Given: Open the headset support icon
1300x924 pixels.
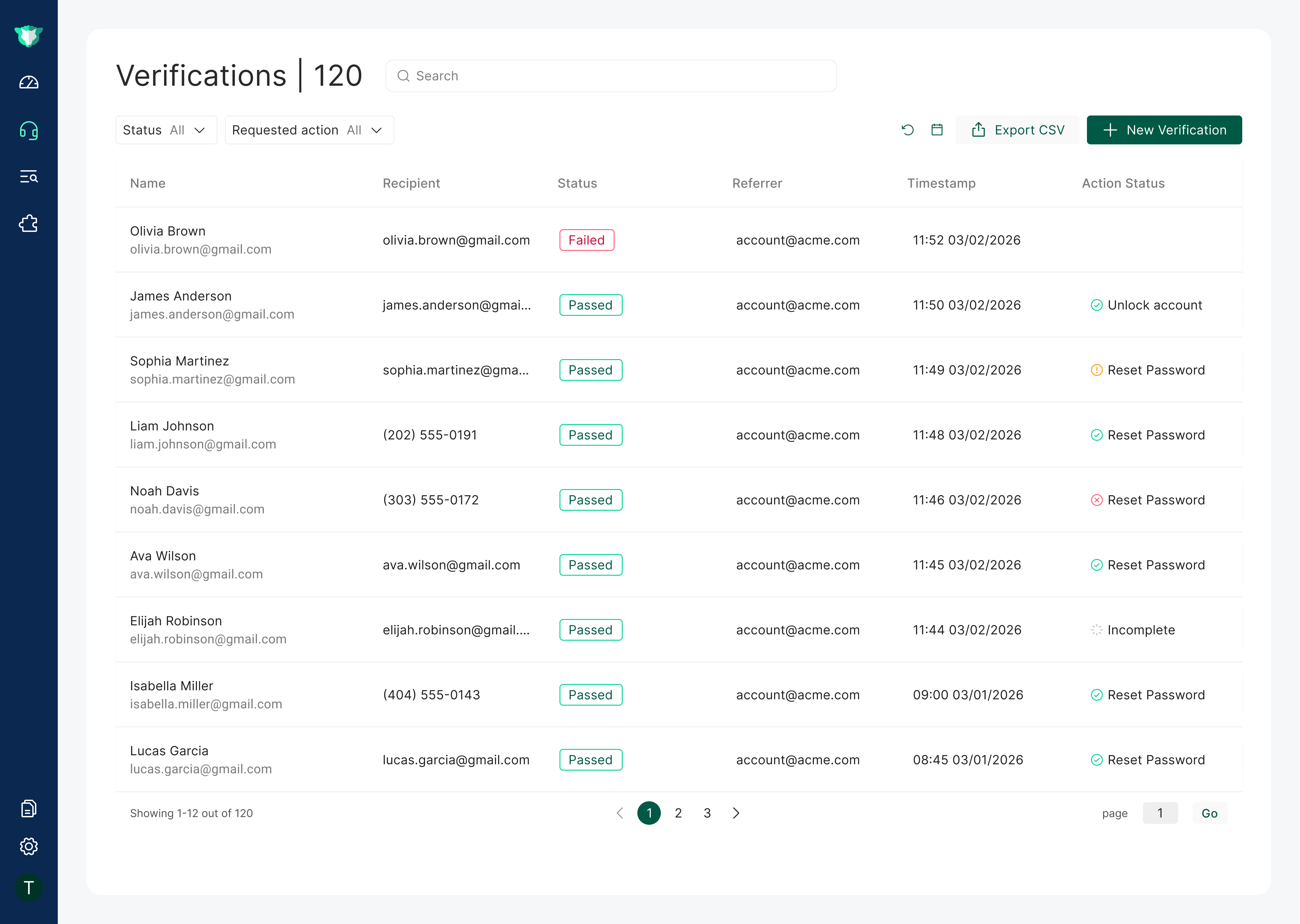Looking at the screenshot, I should pos(28,131).
